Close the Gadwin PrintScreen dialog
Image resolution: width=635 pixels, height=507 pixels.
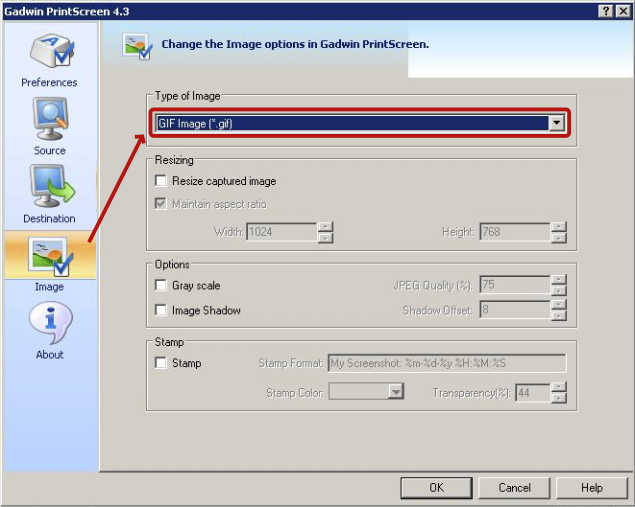(623, 11)
